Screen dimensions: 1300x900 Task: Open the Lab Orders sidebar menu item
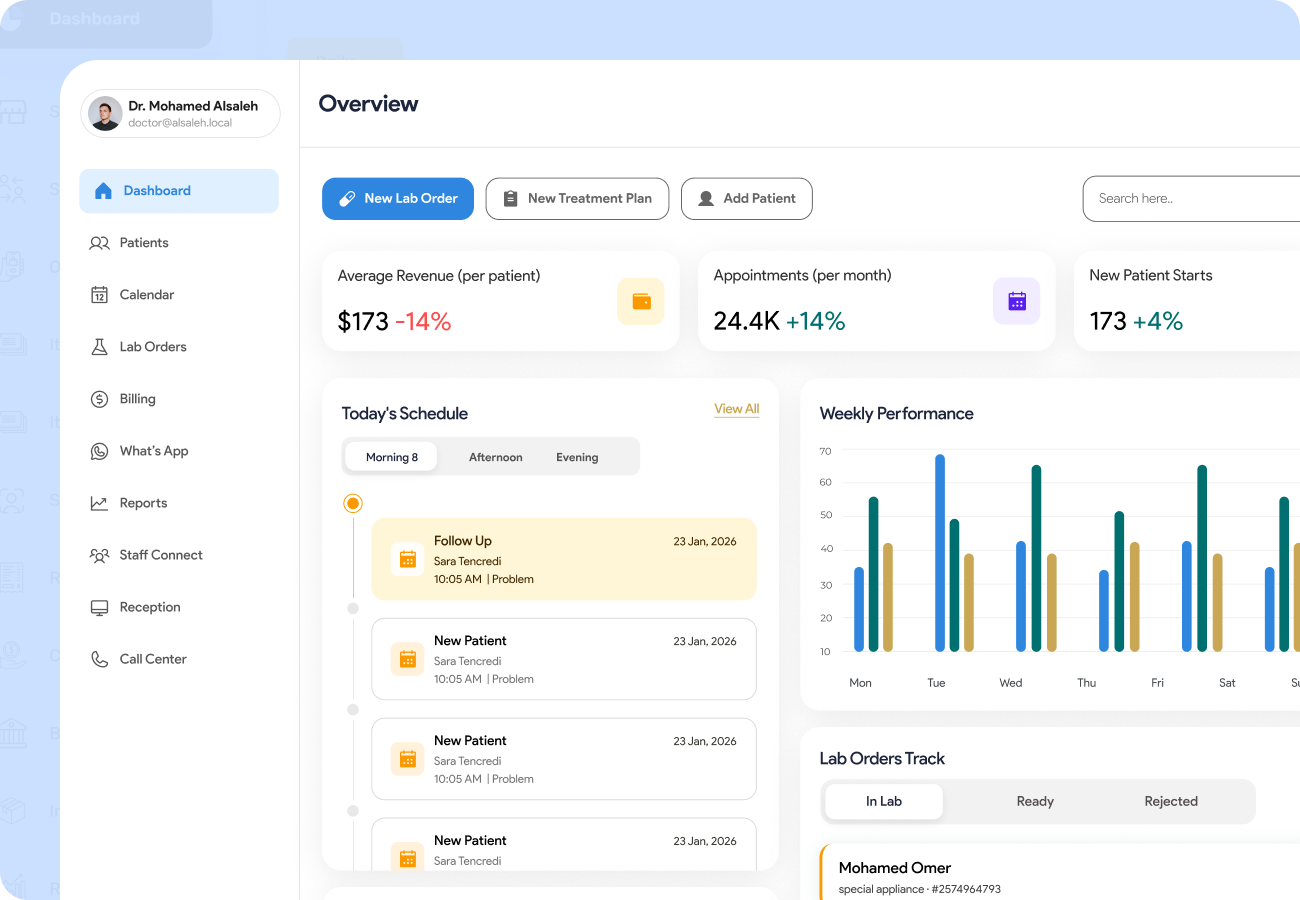click(179, 347)
